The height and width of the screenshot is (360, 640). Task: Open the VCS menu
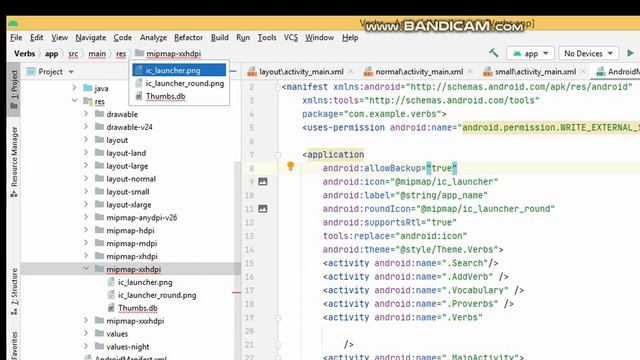[291, 38]
